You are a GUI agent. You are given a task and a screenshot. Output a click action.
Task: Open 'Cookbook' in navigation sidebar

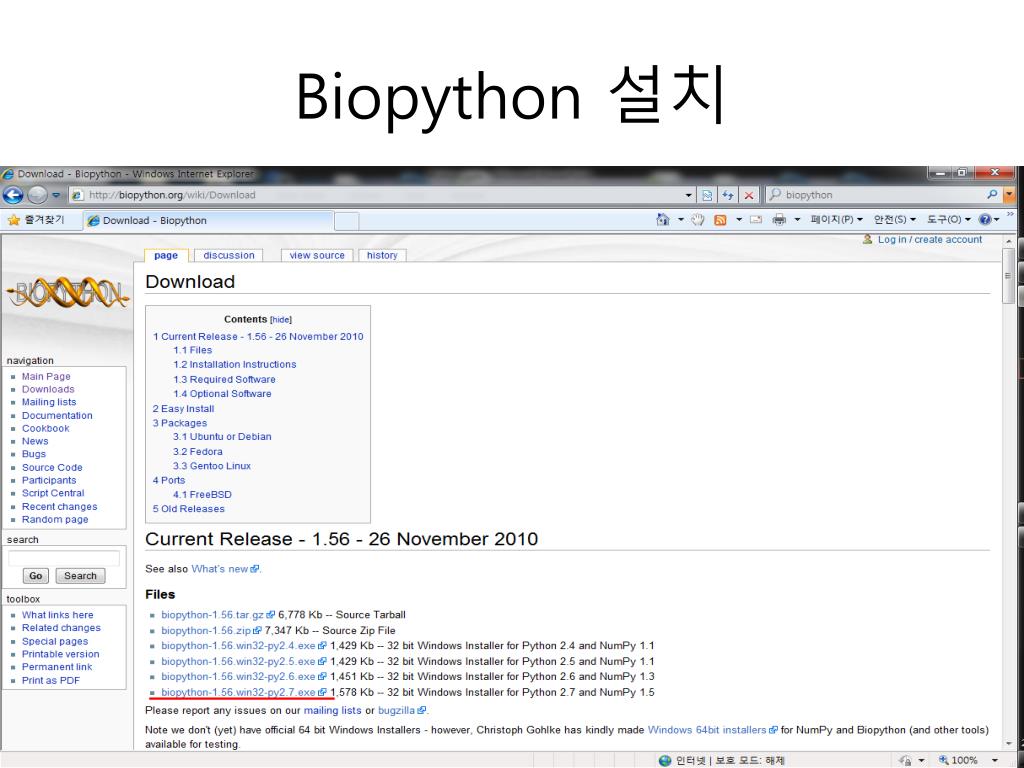click(x=45, y=428)
